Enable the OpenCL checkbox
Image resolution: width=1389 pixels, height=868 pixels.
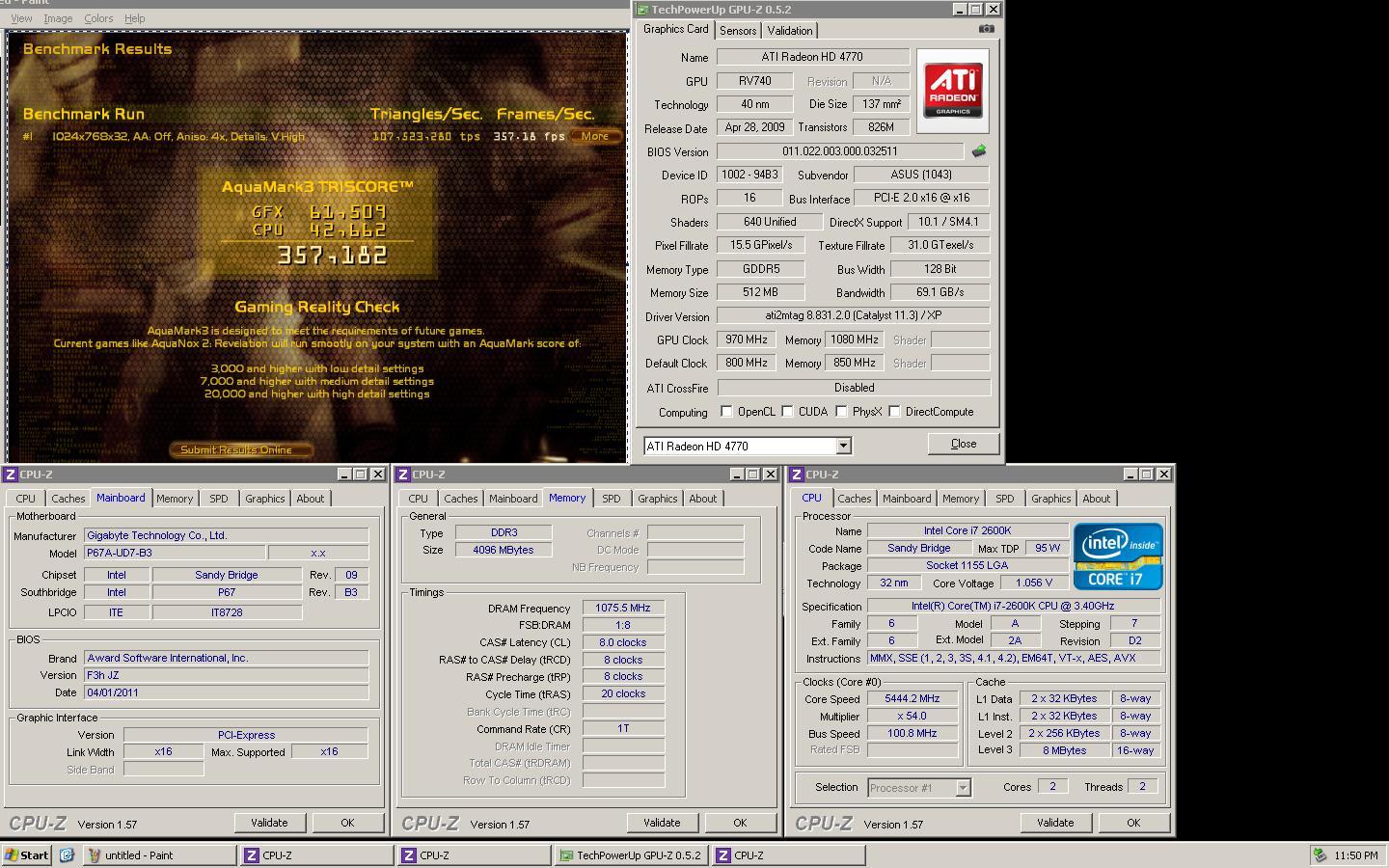coord(726,412)
